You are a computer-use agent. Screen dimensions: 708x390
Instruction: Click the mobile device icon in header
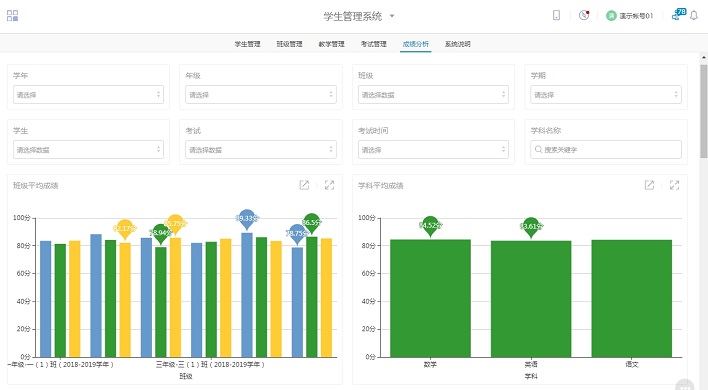[556, 15]
